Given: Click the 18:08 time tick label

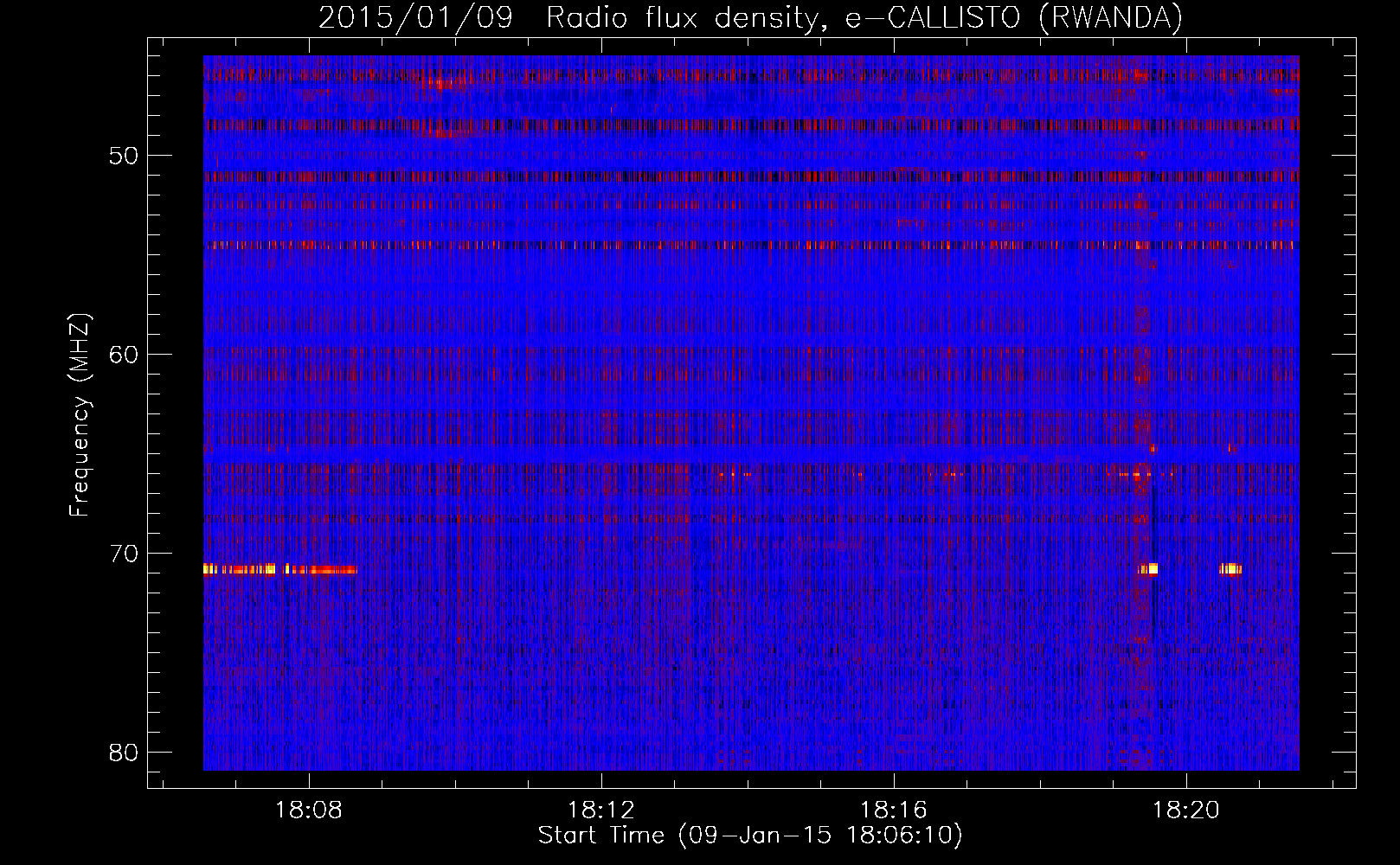Looking at the screenshot, I should [x=309, y=811].
